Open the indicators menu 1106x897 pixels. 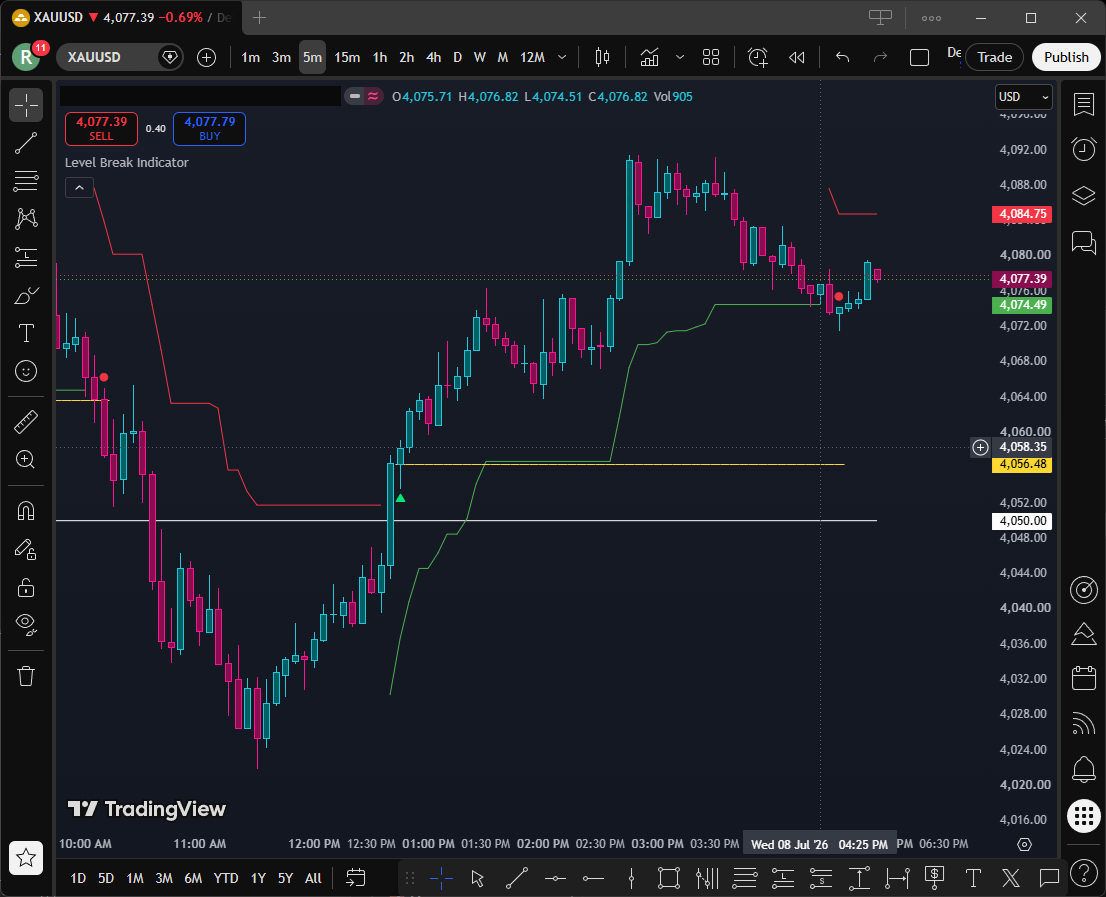650,57
